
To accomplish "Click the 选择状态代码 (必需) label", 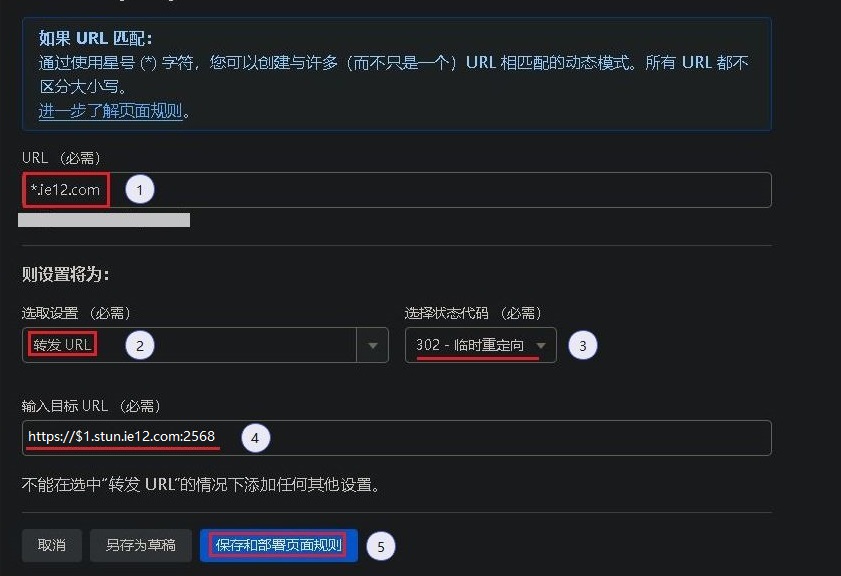I will tap(473, 313).
